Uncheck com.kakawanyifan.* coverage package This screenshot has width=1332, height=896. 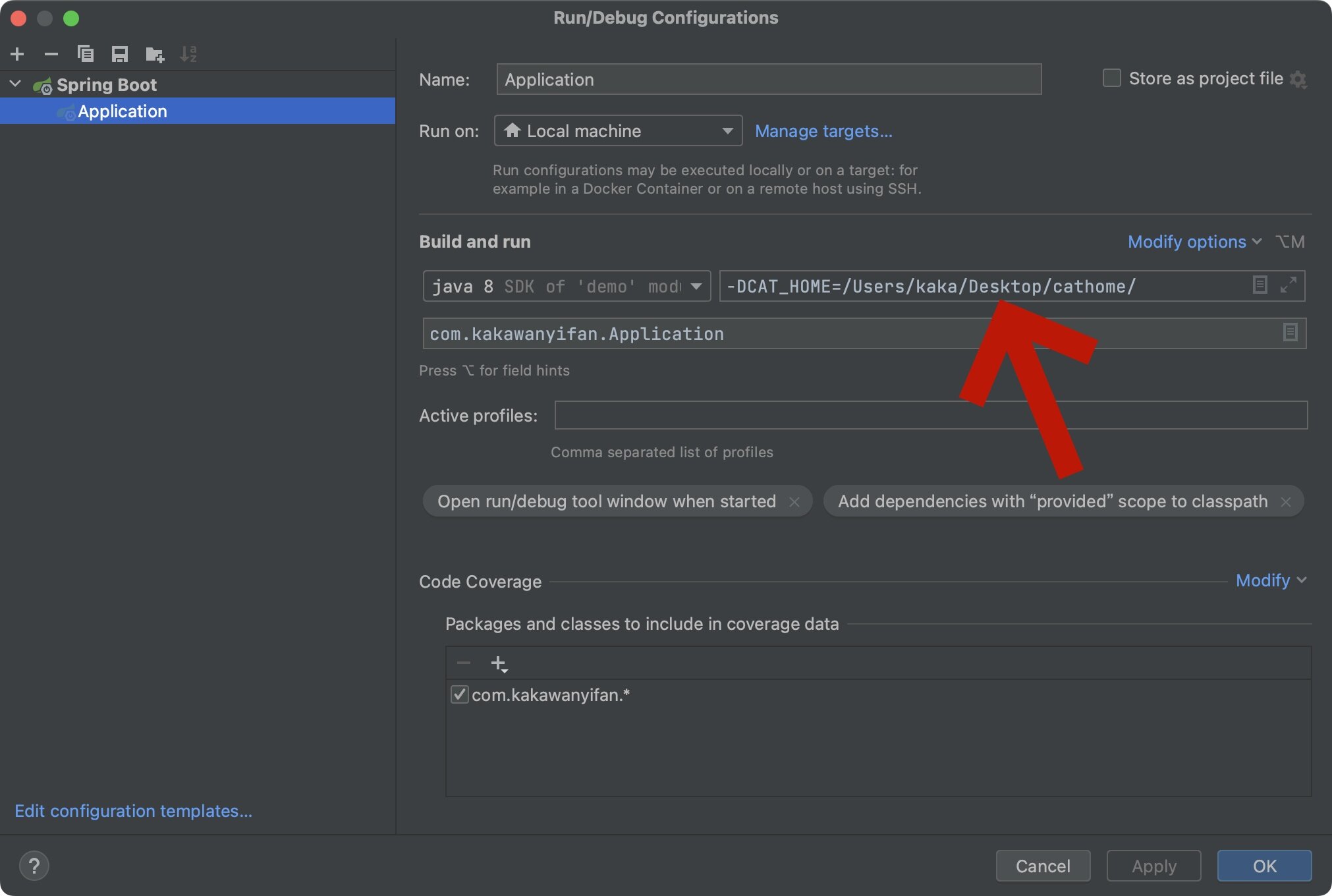point(459,694)
